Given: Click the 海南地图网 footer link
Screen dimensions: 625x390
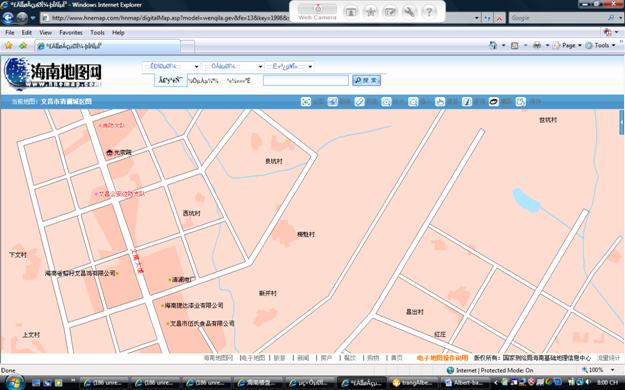Looking at the screenshot, I should click(218, 358).
